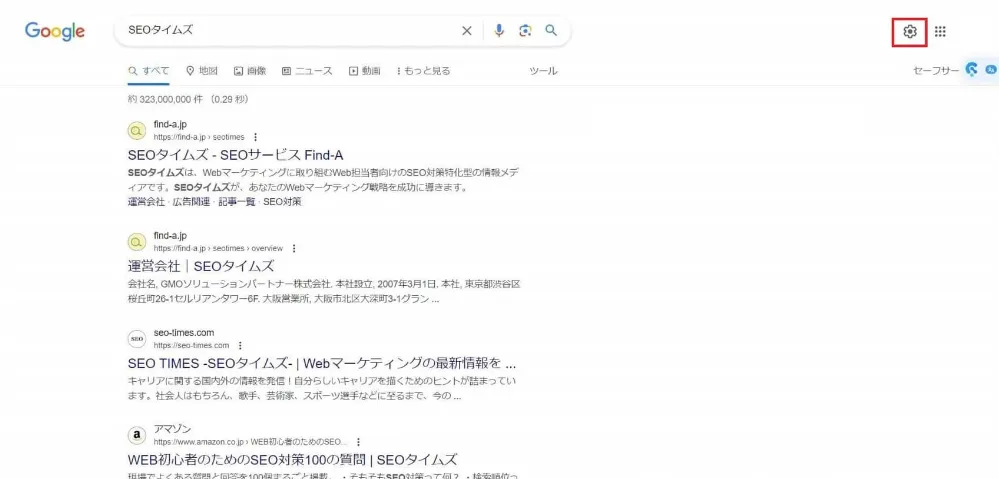The image size is (999, 479).
Task: Click the SEO favicon beside seo-times.com
Action: pos(136,338)
